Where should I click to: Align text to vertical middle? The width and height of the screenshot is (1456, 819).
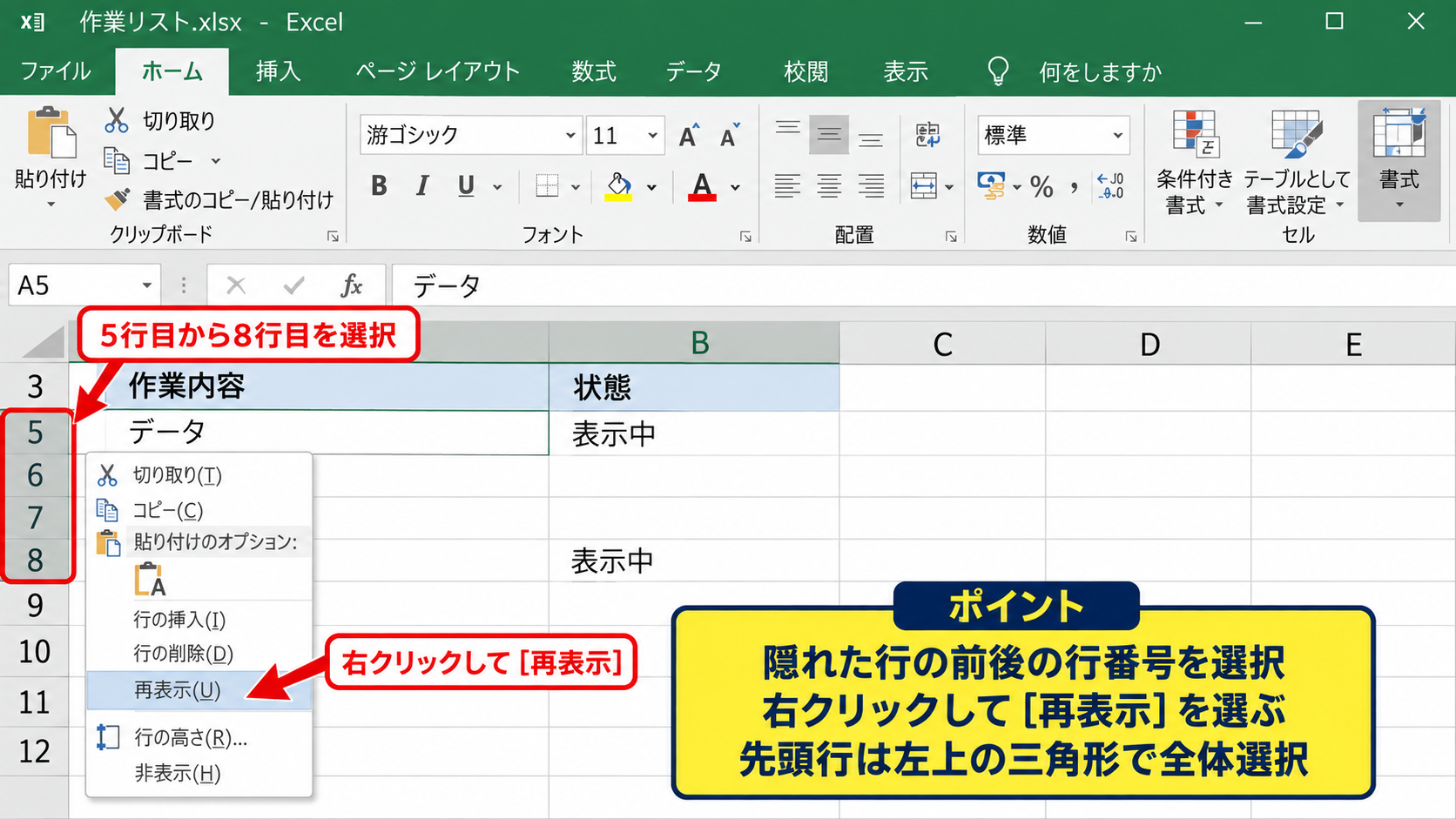click(829, 135)
